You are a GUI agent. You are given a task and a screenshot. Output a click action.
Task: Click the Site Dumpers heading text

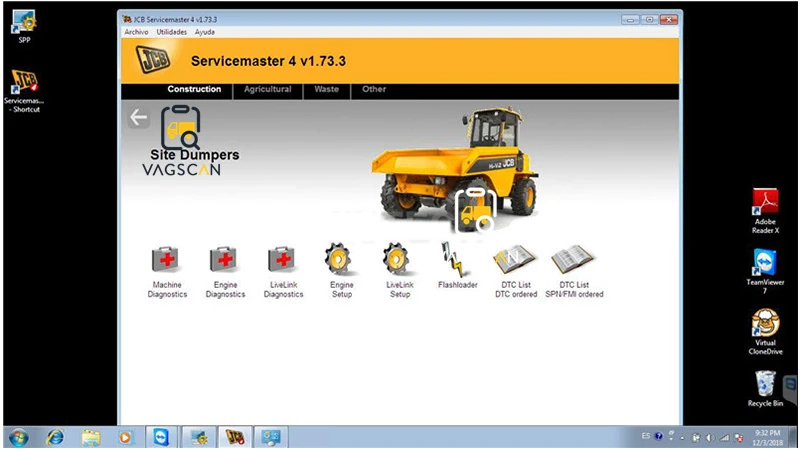pyautogui.click(x=194, y=155)
